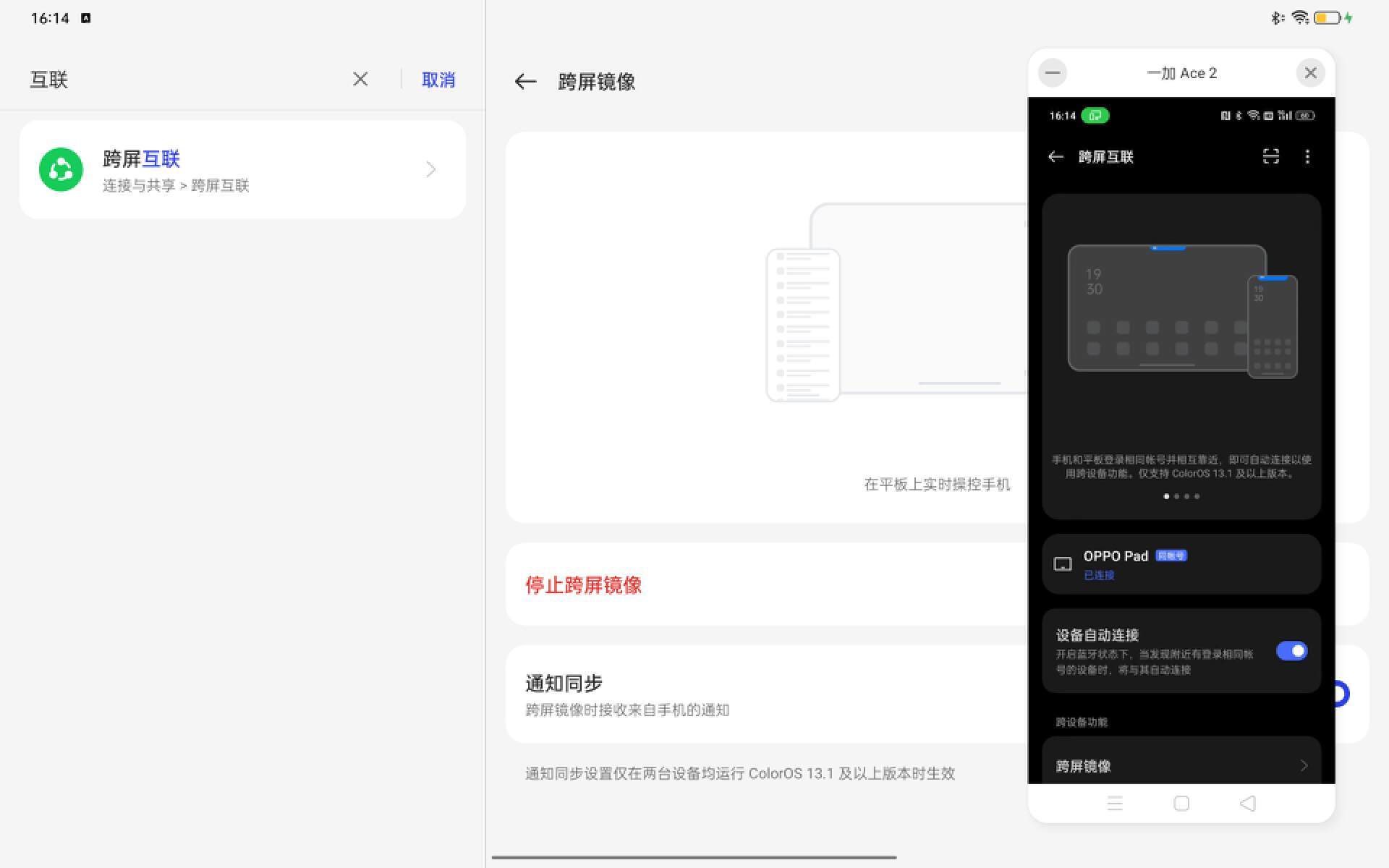Viewport: 1389px width, 868px height.
Task: Tap the back arrow inside the mirrored 跨屏互联 screen
Action: point(1055,157)
